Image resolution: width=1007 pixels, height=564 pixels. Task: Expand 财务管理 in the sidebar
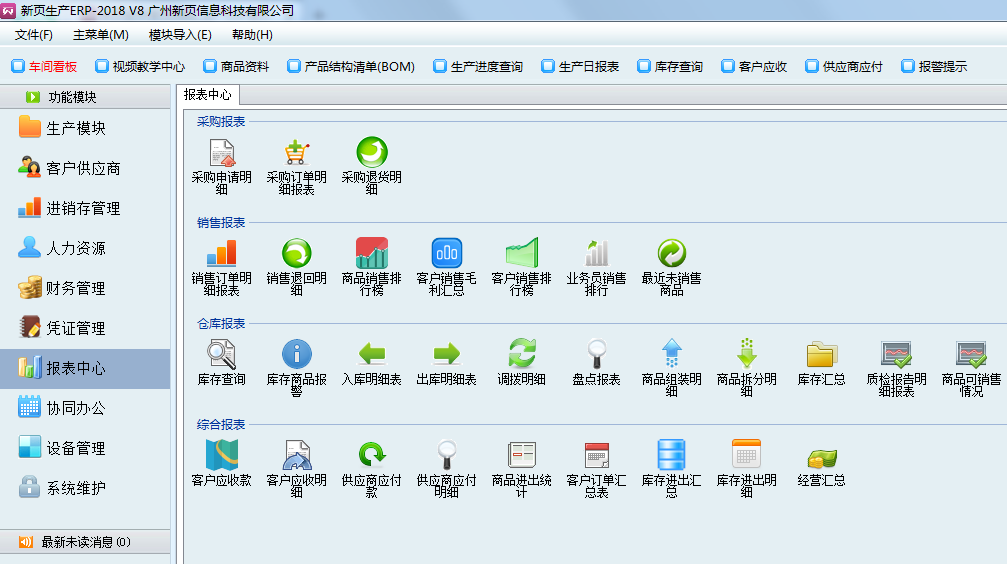pyautogui.click(x=75, y=288)
